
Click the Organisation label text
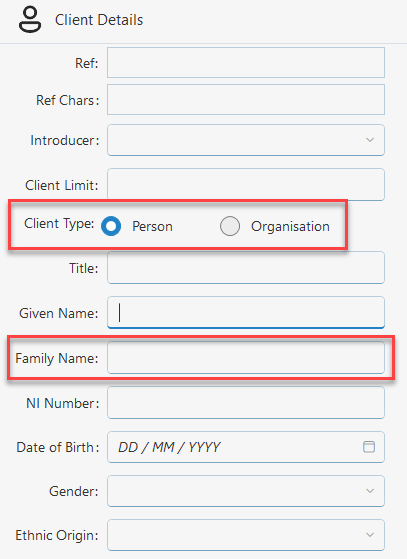[290, 227]
